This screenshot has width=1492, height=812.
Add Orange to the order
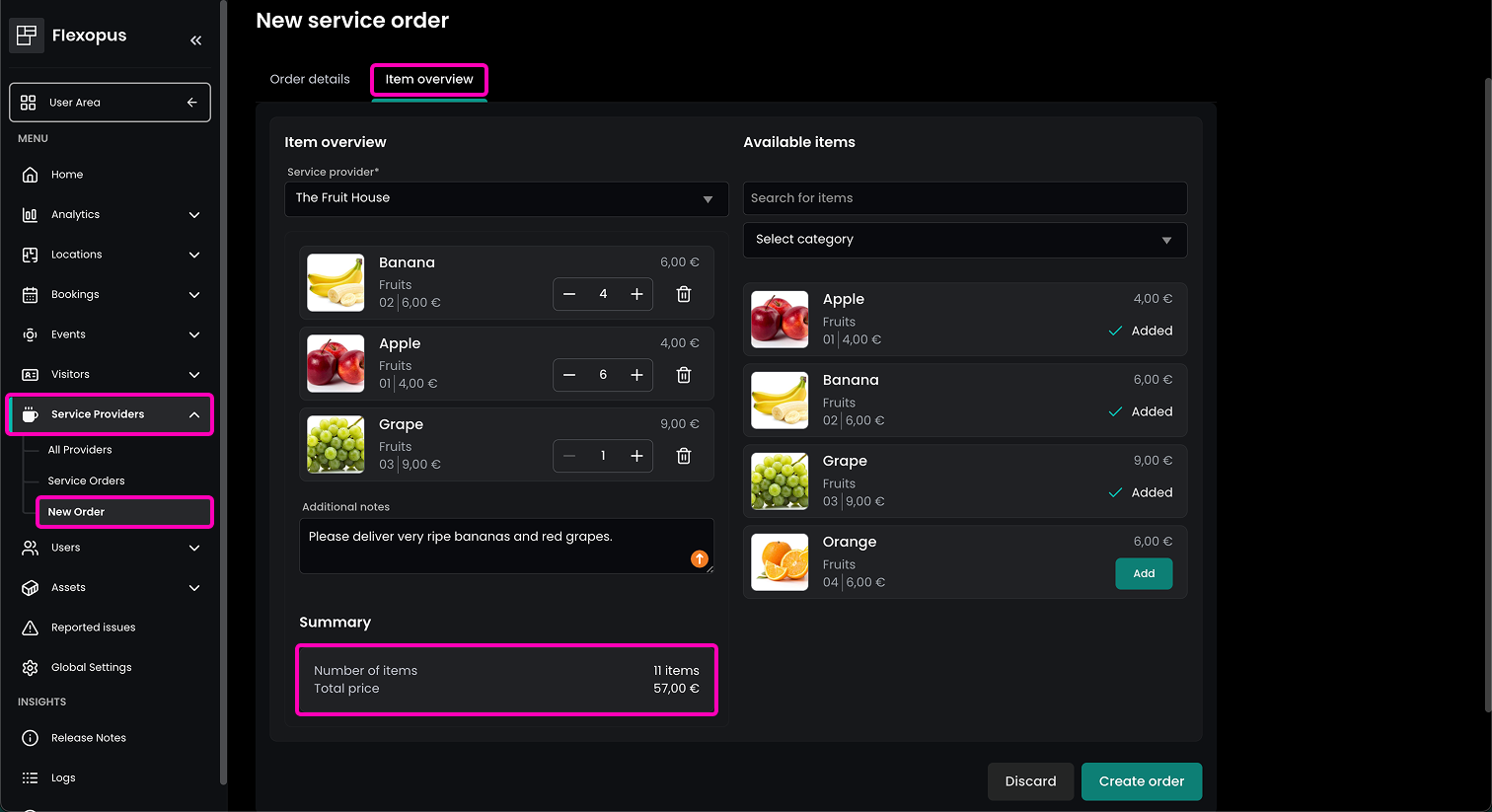pos(1143,573)
